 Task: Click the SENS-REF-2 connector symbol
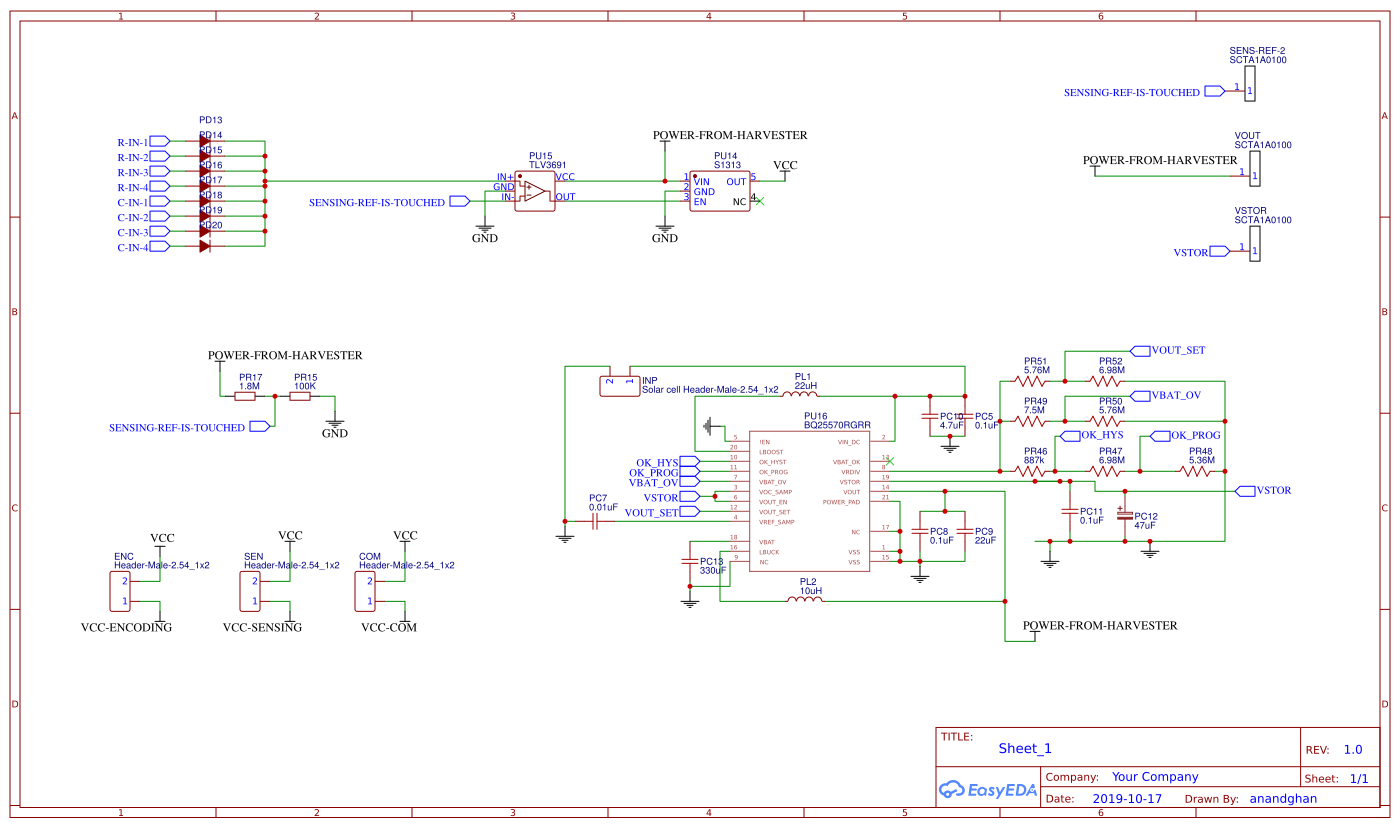[x=1250, y=90]
